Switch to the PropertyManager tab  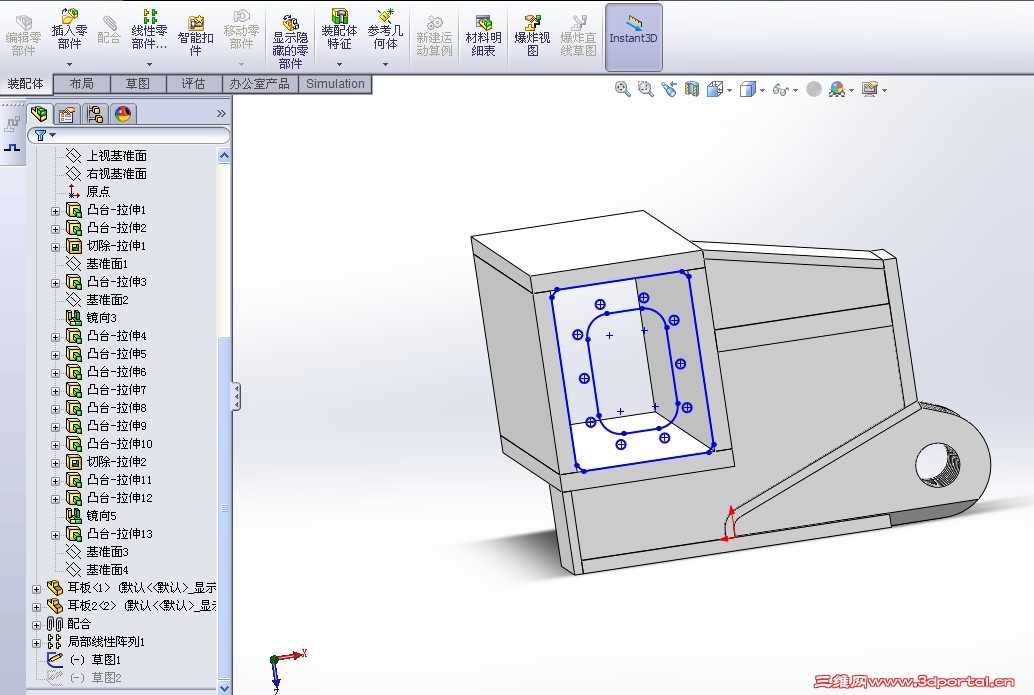[x=67, y=114]
